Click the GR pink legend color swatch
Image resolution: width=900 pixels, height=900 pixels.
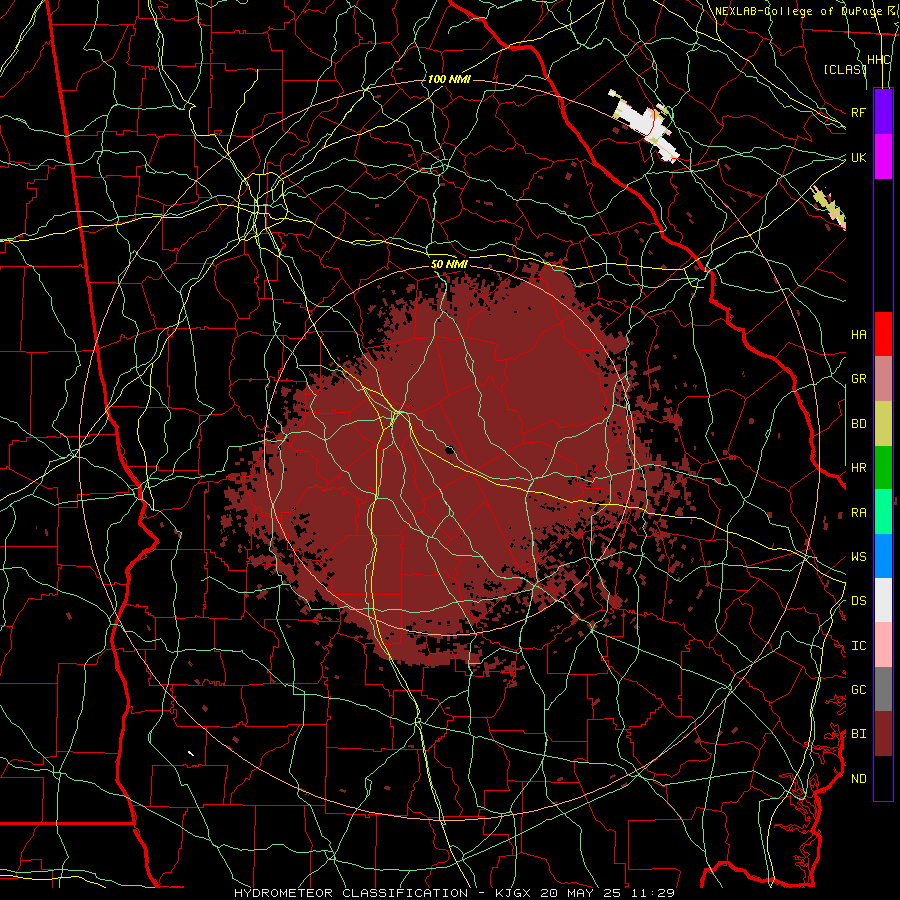point(883,379)
